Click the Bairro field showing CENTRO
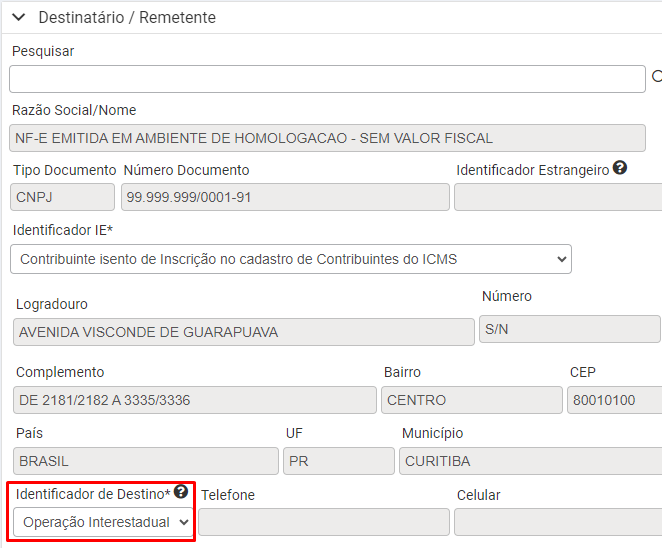The image size is (662, 548). (472, 400)
